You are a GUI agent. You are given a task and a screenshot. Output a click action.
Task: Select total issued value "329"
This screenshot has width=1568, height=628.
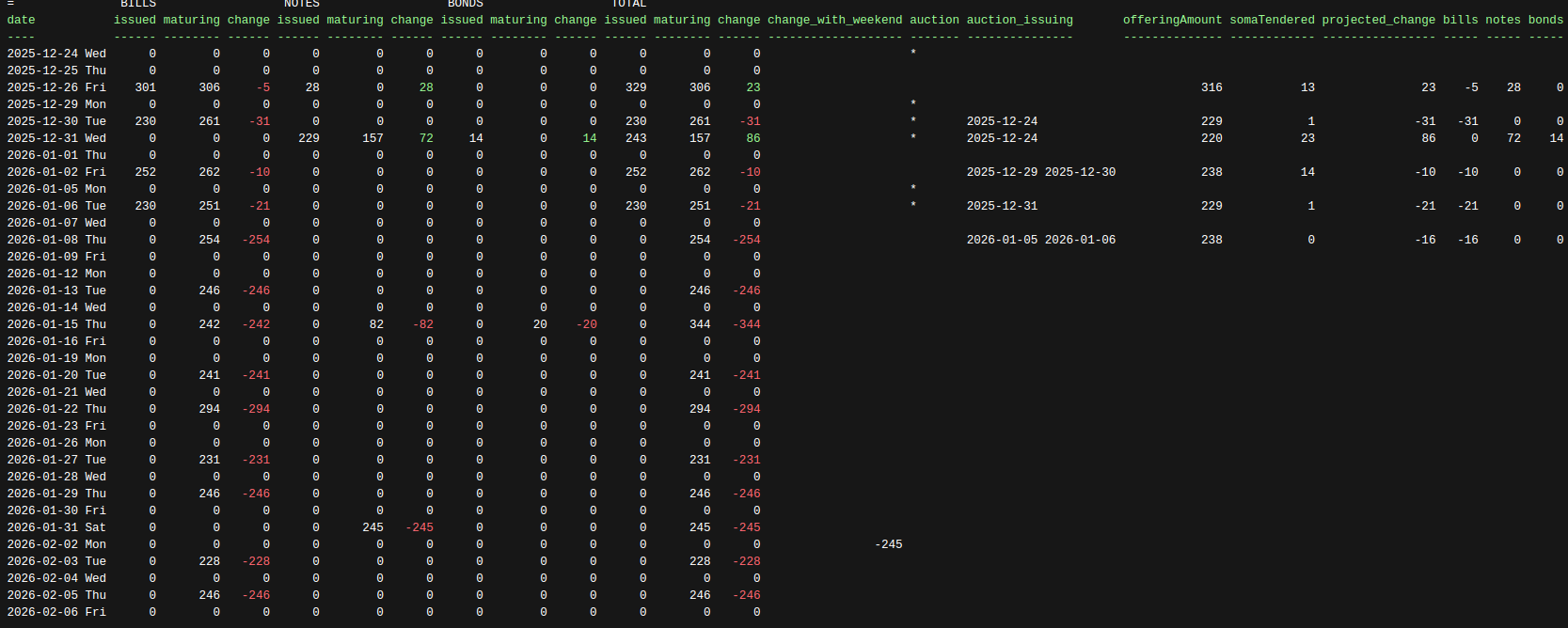coord(636,87)
